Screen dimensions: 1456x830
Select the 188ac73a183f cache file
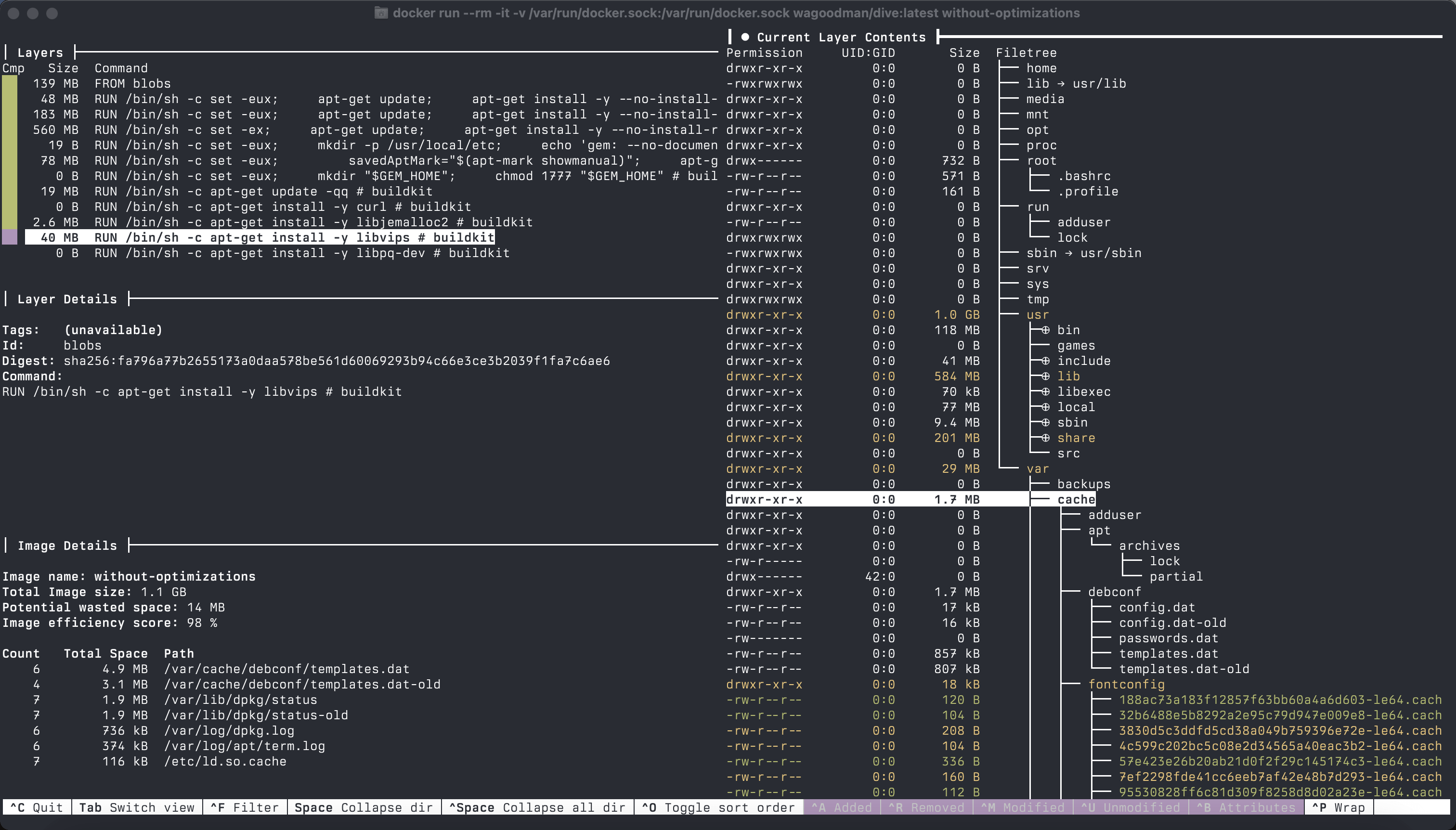(1280, 700)
